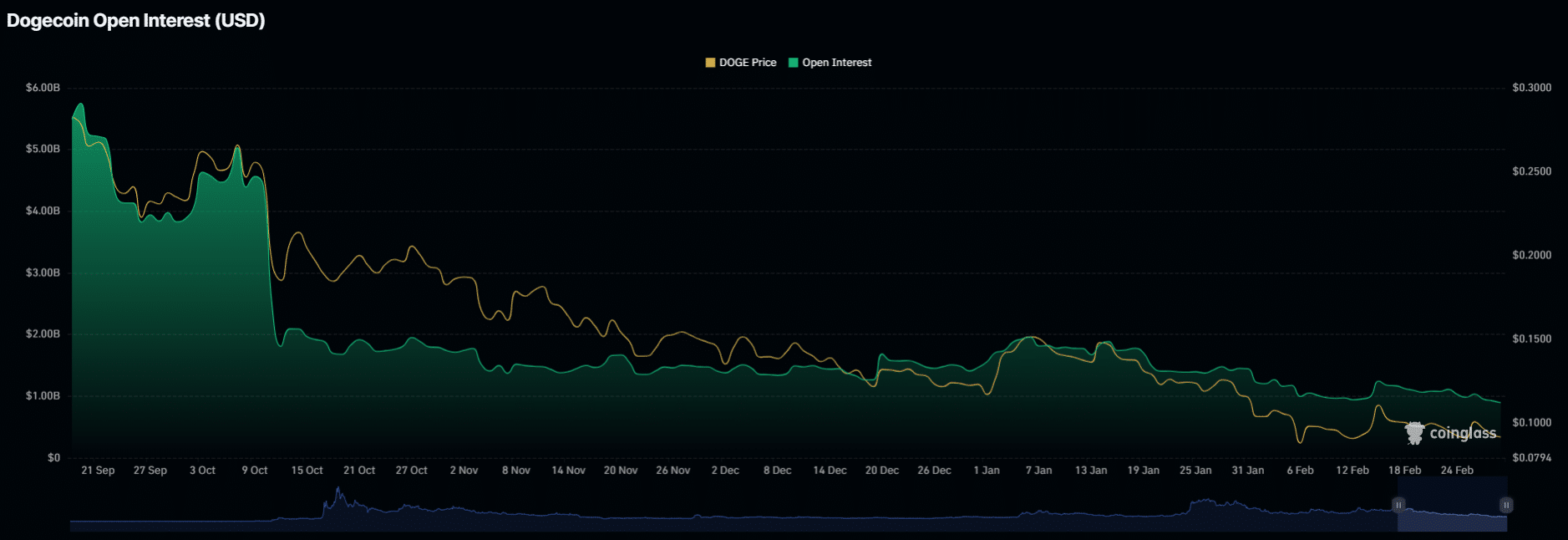Toggle the DOGE Price series label
Screen dimensions: 1568x540
747,63
